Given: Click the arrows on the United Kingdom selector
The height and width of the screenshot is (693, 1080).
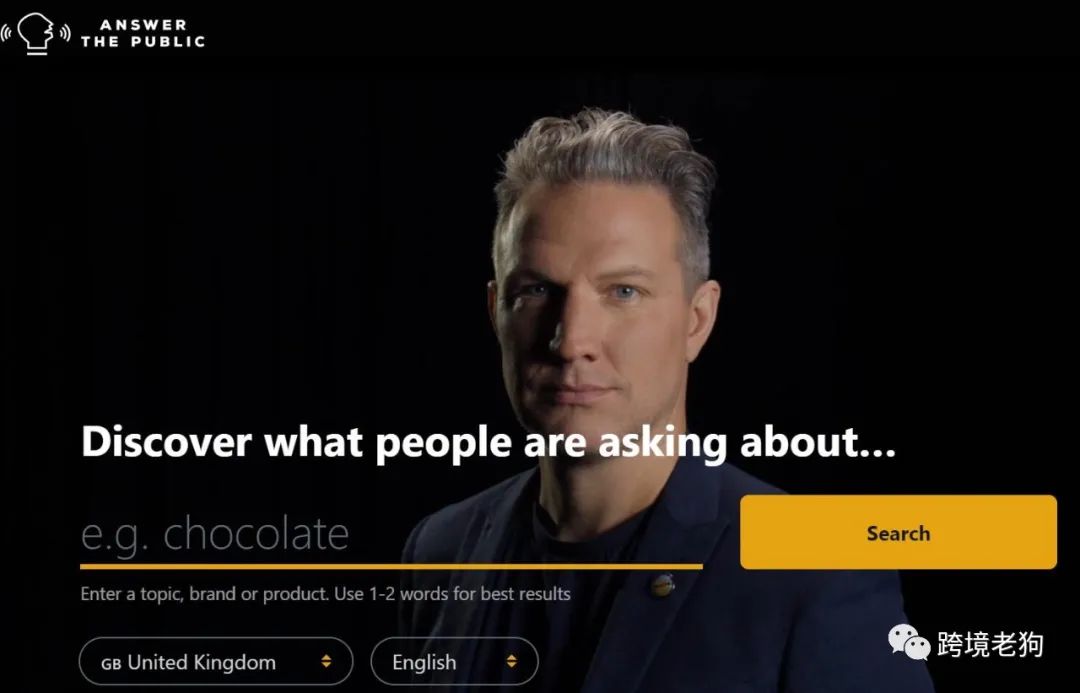Looking at the screenshot, I should 326,661.
